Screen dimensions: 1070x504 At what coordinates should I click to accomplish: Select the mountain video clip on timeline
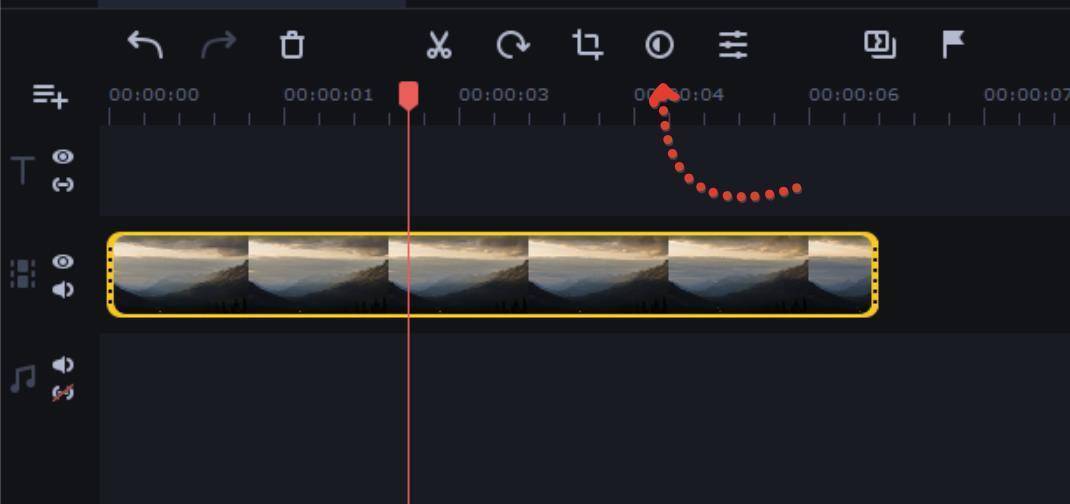(x=492, y=275)
